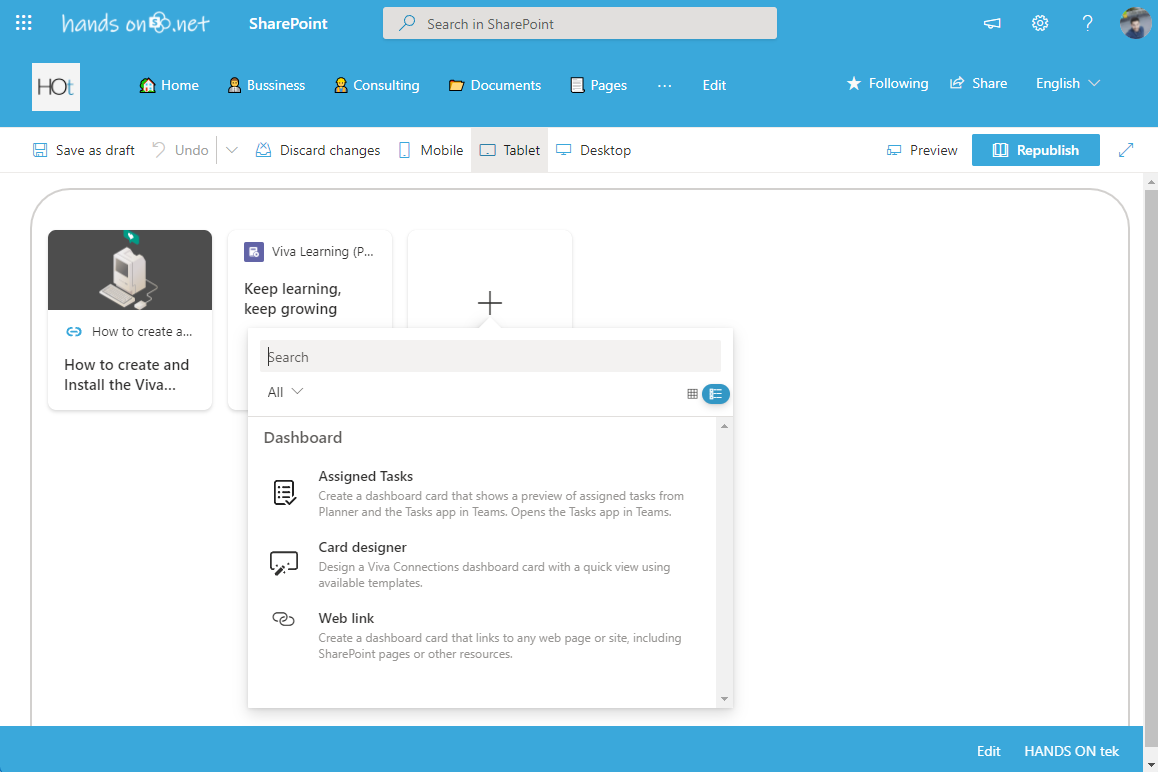Open the English language dropdown

click(1068, 84)
